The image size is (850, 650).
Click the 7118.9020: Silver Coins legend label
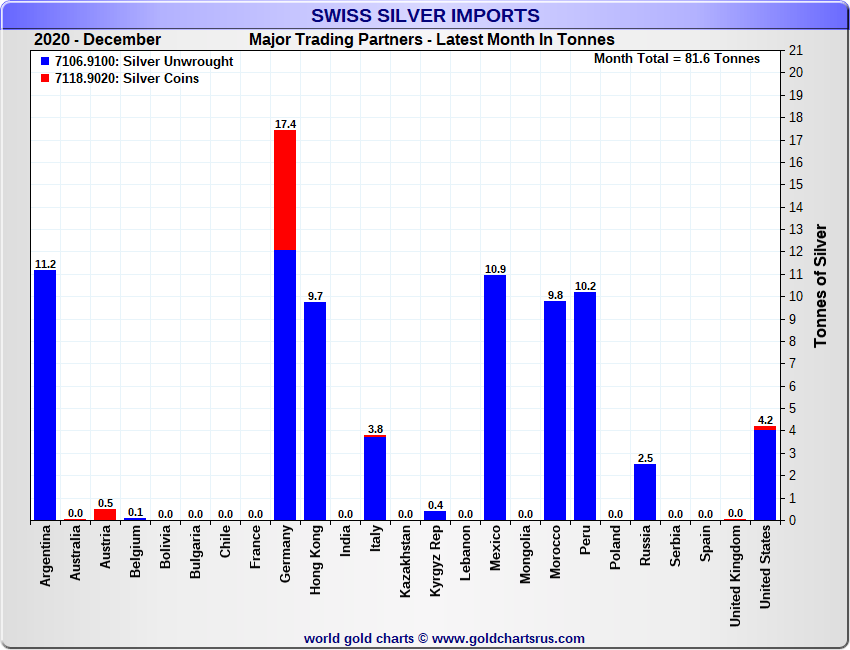pos(127,78)
